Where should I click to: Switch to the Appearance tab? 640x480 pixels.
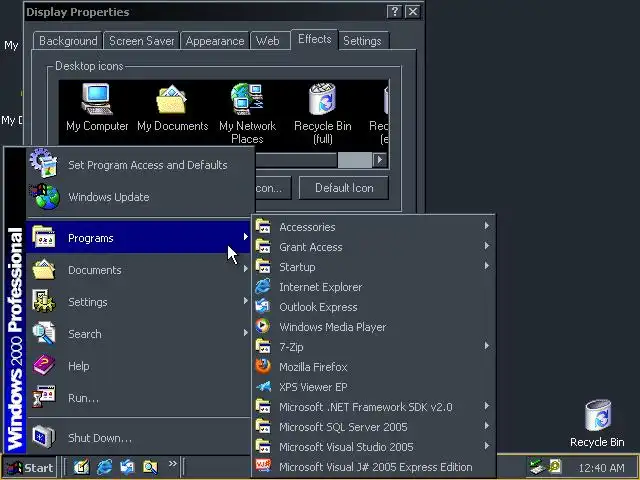point(215,41)
